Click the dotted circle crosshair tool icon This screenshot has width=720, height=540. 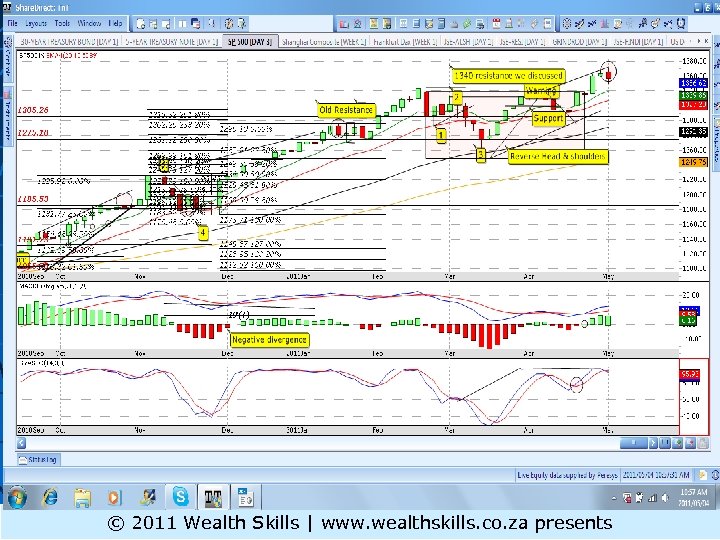click(x=567, y=23)
